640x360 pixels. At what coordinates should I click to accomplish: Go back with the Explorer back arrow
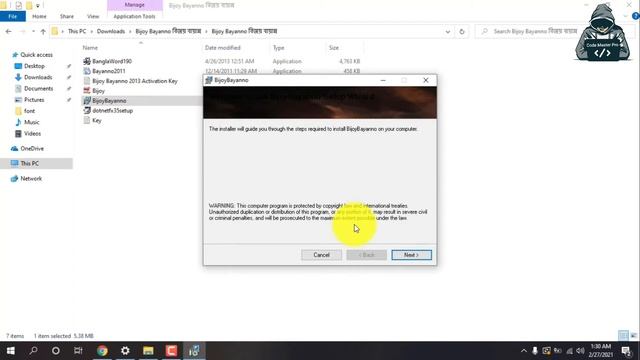(x=9, y=31)
